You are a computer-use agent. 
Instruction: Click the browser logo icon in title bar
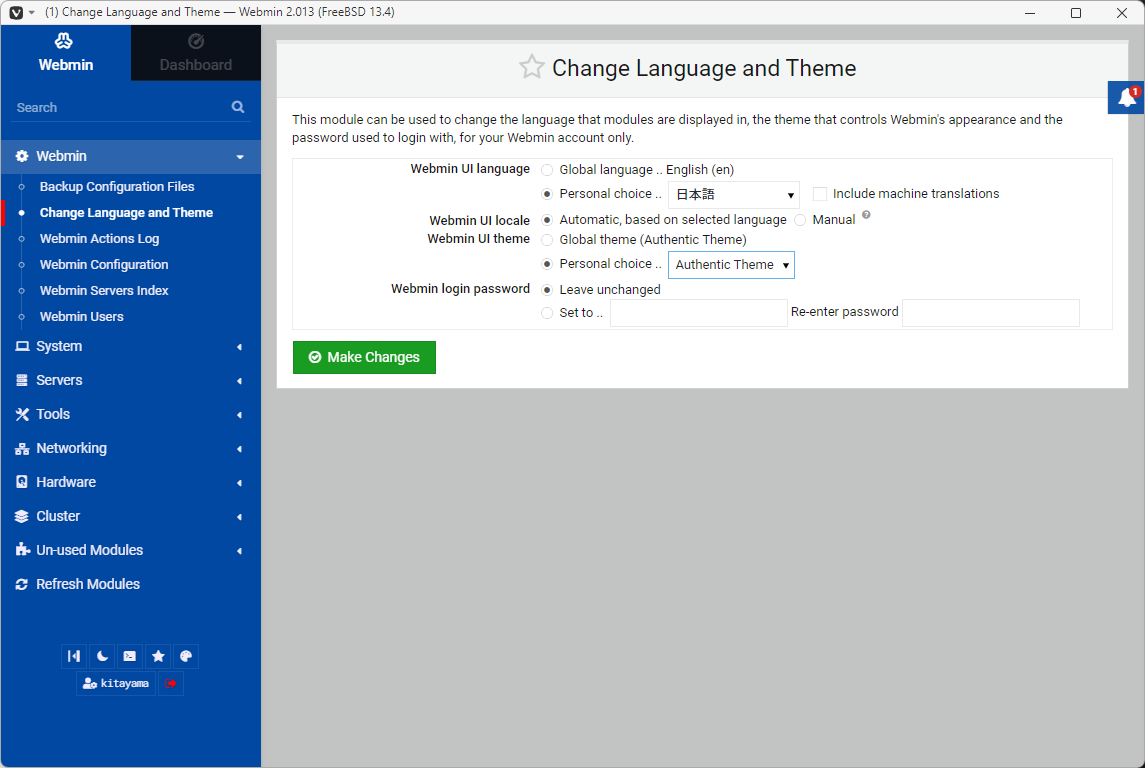(x=16, y=12)
